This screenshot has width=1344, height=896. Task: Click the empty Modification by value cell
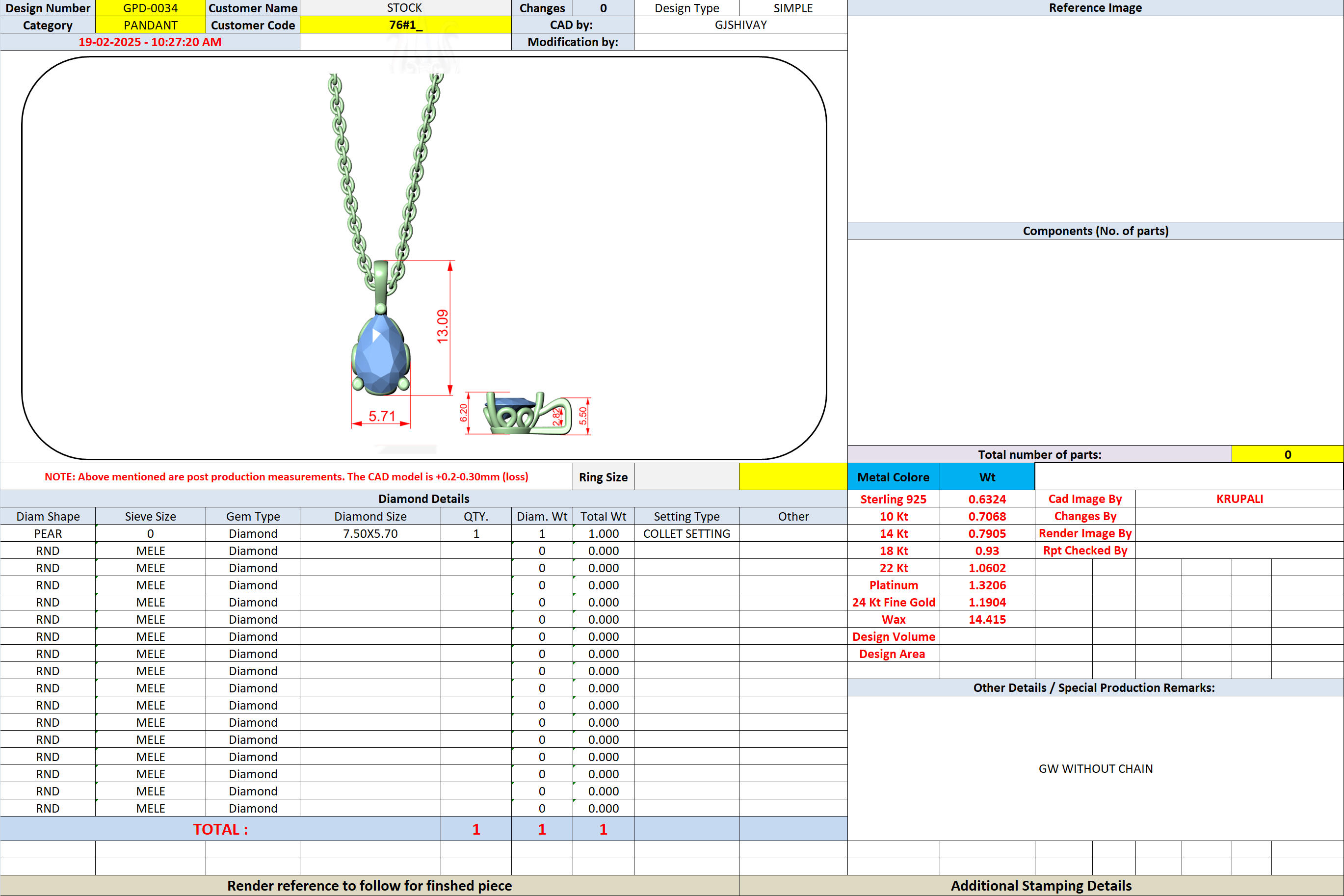tap(740, 42)
